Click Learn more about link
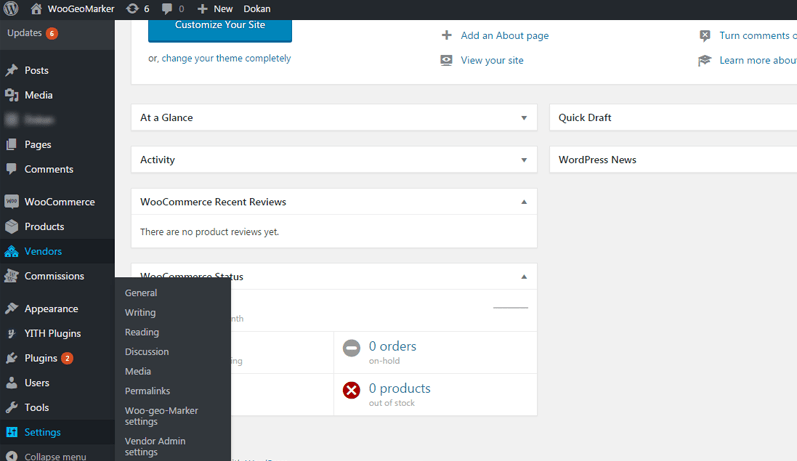Screen dimensions: 797x461 click(x=758, y=60)
